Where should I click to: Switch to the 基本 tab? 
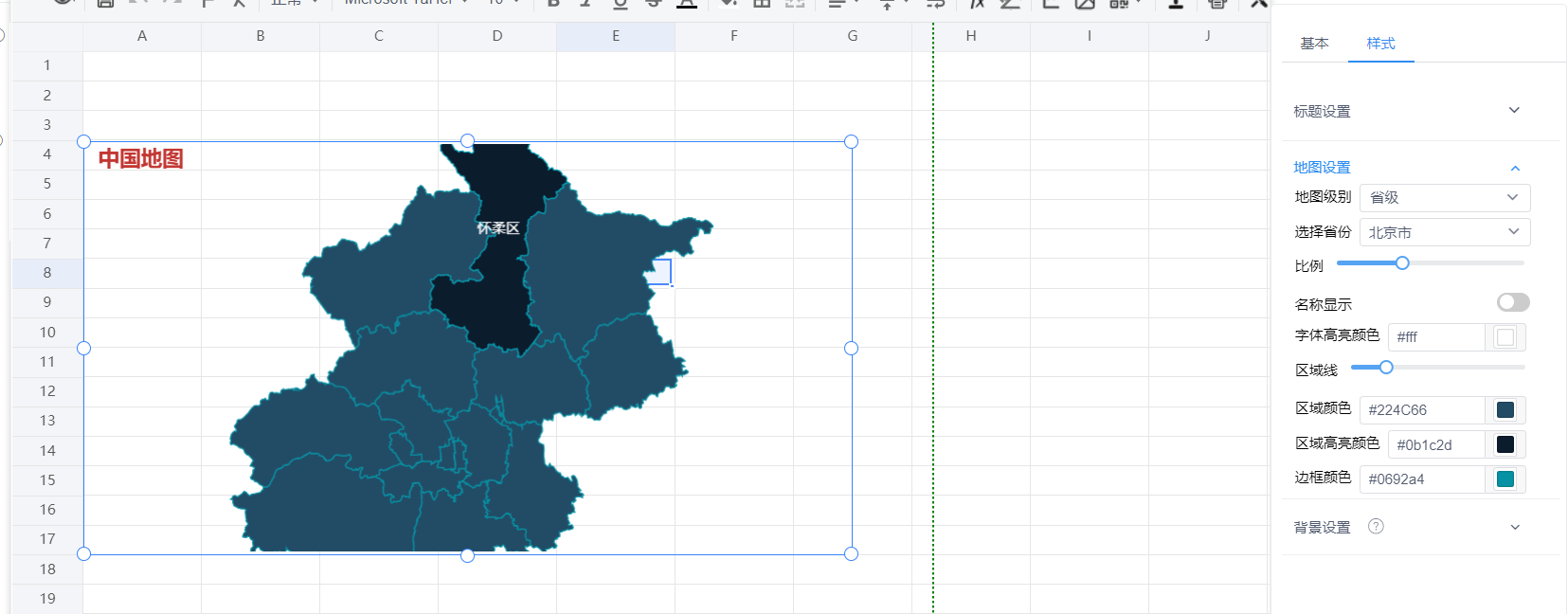(x=1314, y=44)
